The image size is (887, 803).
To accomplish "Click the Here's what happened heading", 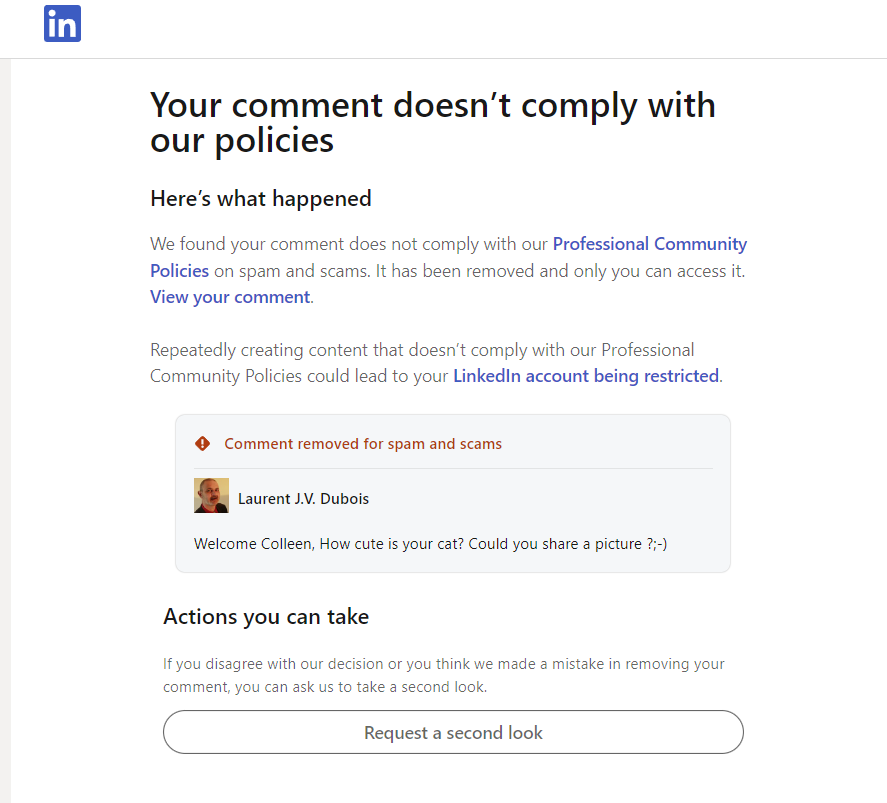I will [x=260, y=198].
